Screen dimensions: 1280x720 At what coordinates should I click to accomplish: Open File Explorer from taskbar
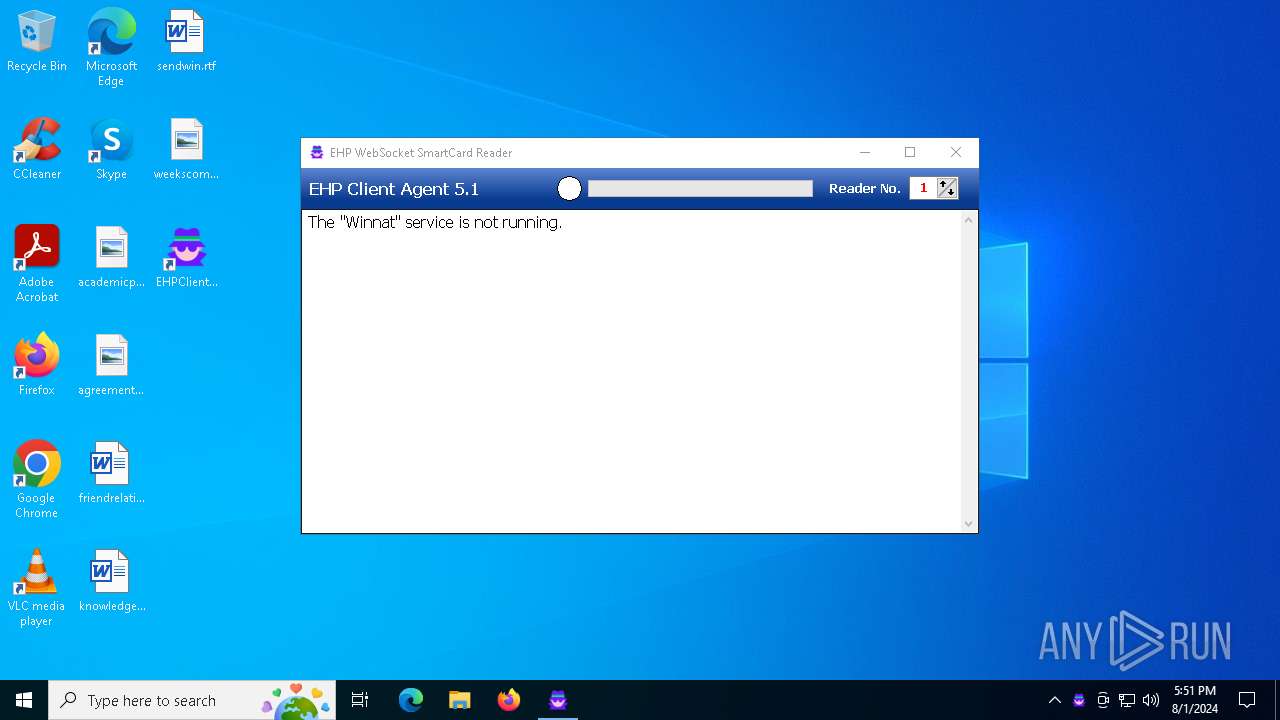[x=459, y=700]
